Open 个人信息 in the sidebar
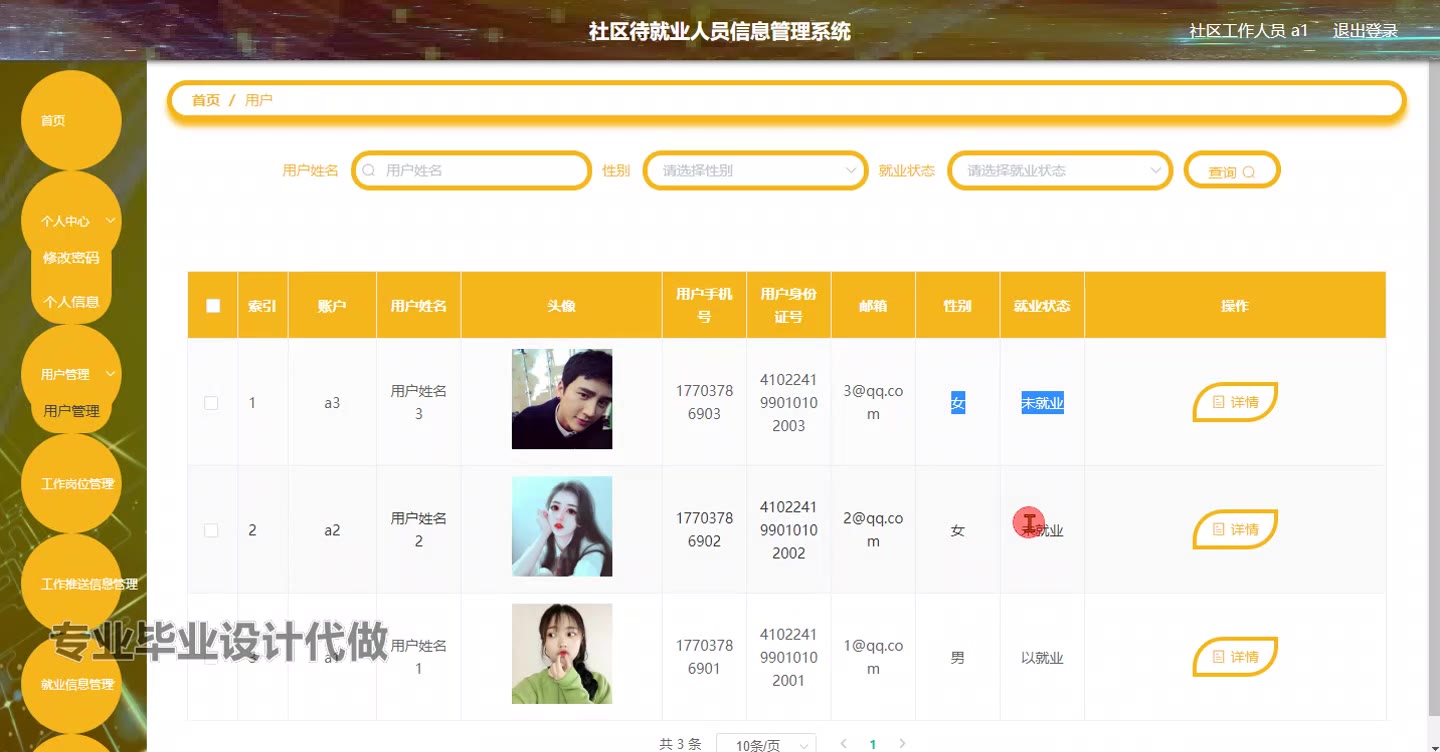This screenshot has width=1440, height=752. [71, 301]
